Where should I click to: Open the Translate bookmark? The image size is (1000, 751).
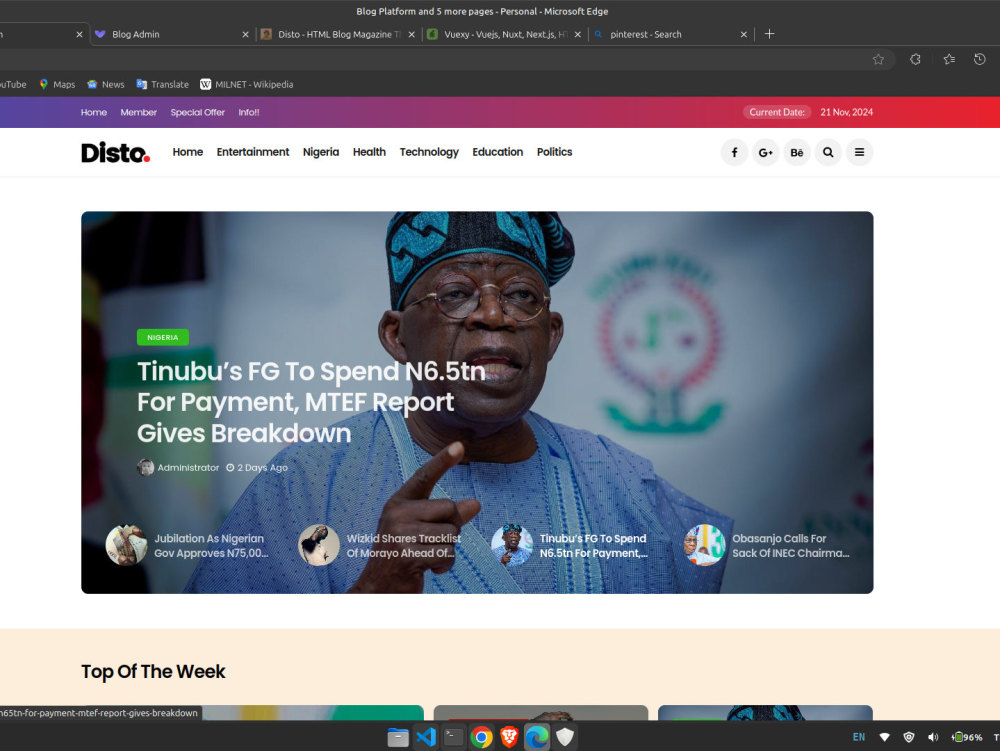(162, 84)
